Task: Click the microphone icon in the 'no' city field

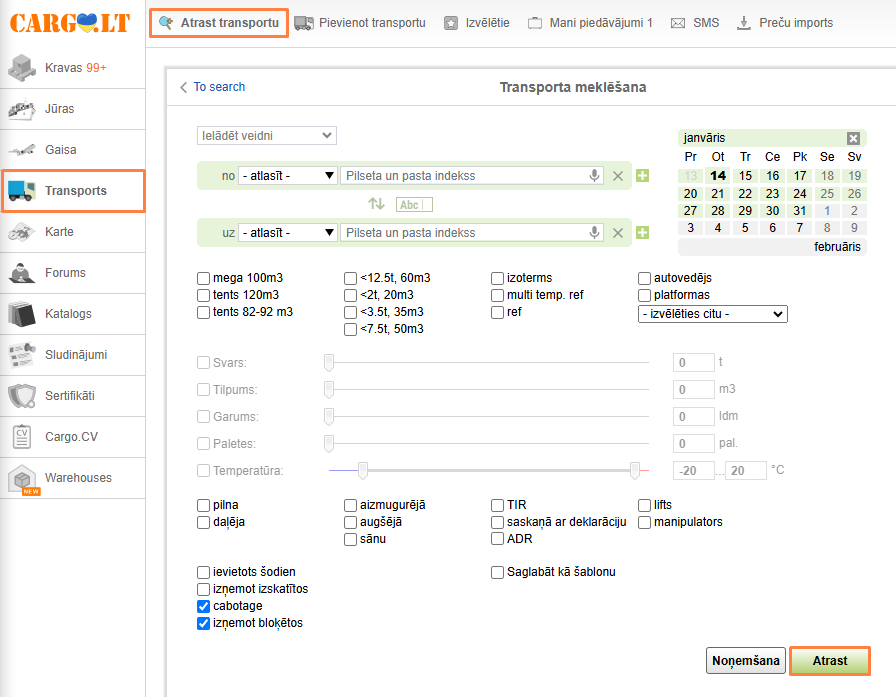Action: tap(595, 176)
